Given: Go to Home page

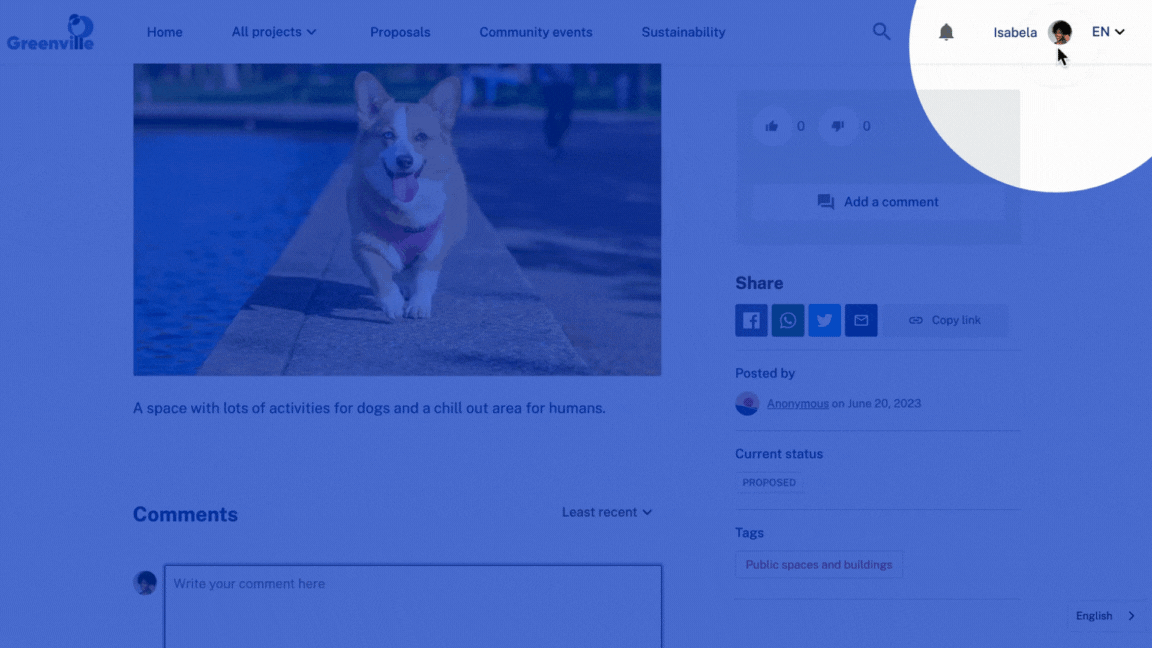Looking at the screenshot, I should [x=165, y=32].
